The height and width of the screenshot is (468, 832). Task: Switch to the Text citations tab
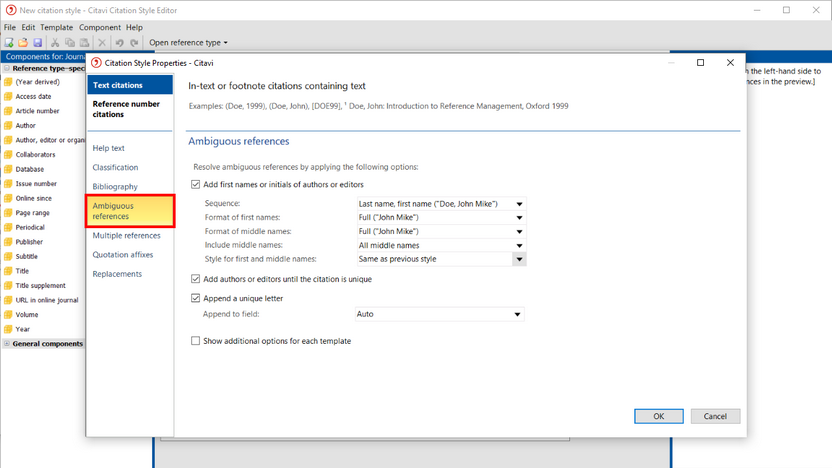(130, 85)
